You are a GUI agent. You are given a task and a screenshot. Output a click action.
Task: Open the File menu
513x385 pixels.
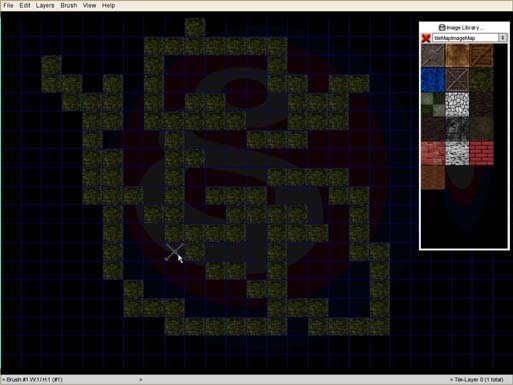8,5
